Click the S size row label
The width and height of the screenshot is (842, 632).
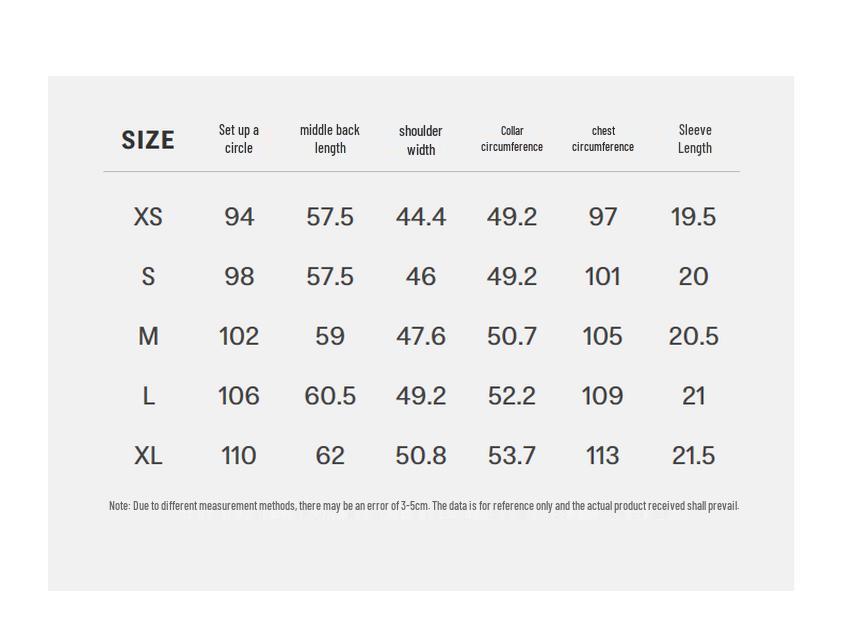(x=148, y=277)
